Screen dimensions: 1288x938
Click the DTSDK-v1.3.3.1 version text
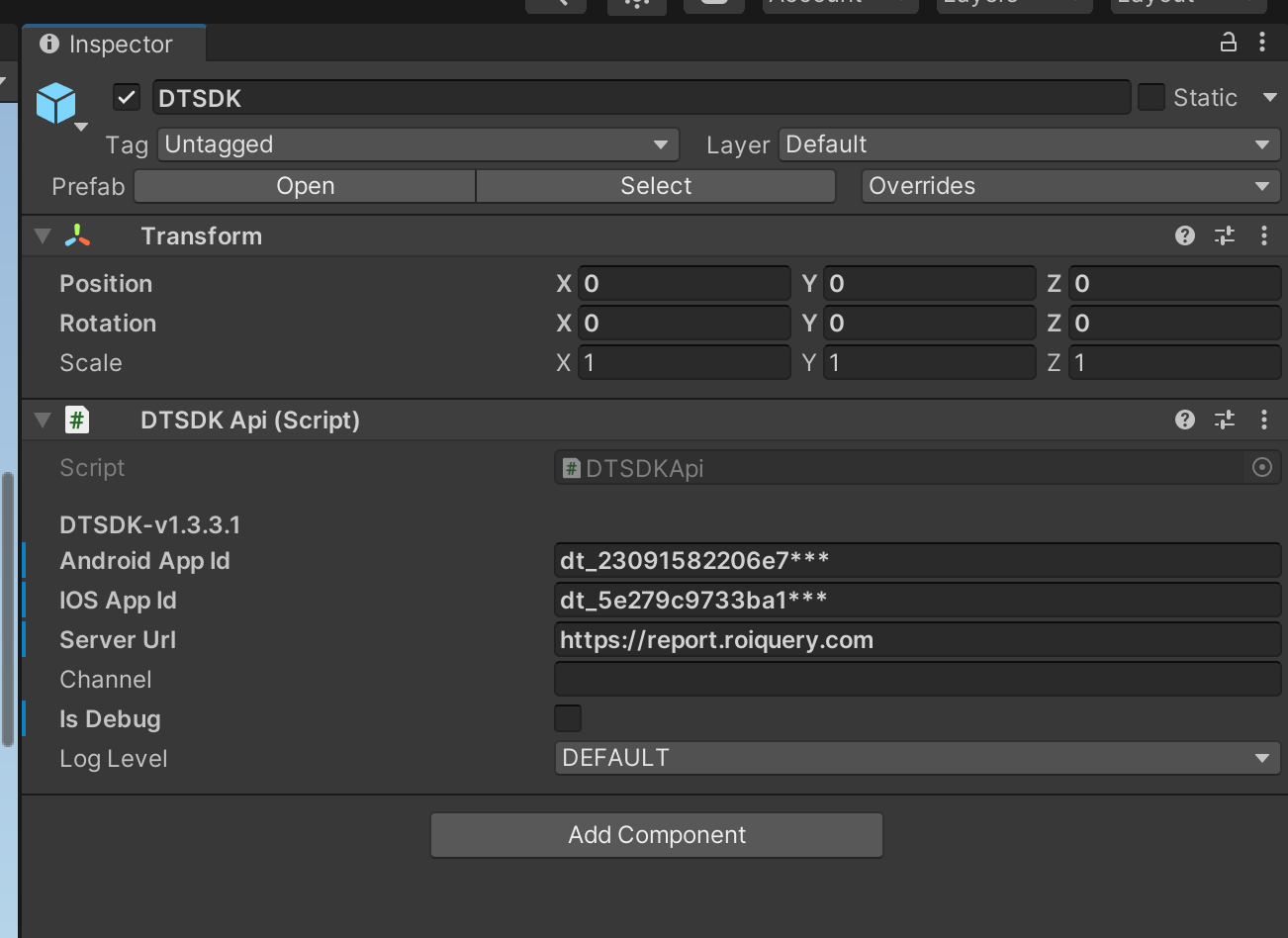click(150, 524)
